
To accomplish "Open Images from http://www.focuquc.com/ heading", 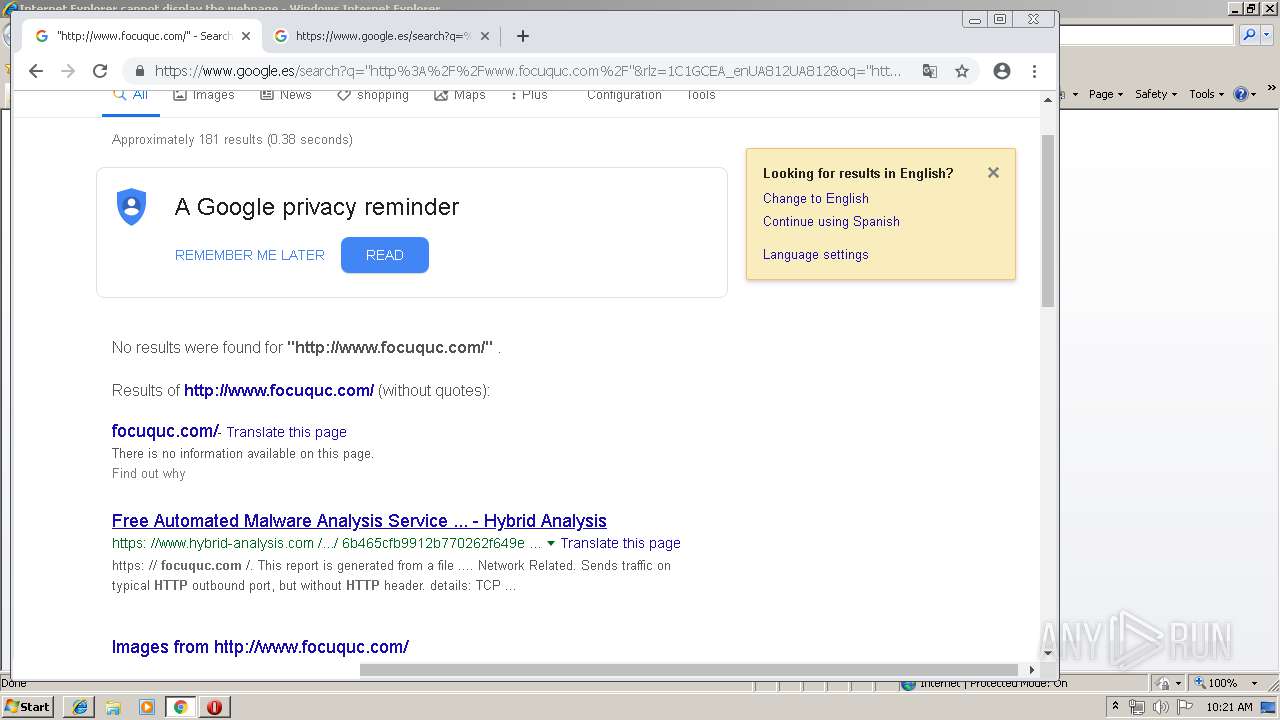I will pyautogui.click(x=260, y=647).
